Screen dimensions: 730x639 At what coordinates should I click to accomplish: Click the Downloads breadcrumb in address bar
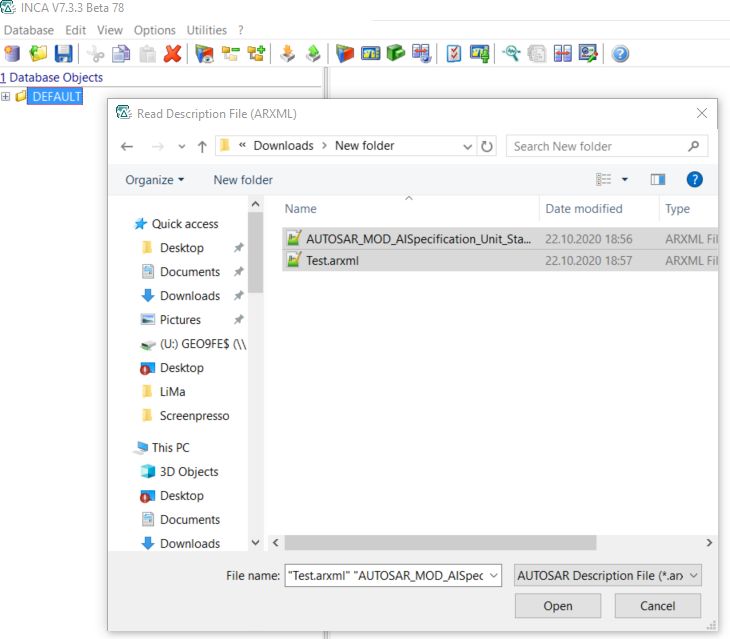click(x=284, y=146)
